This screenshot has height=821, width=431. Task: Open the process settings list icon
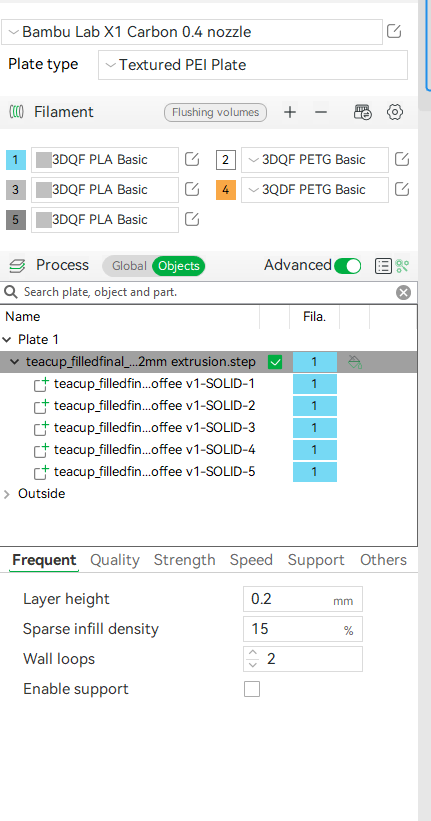(x=383, y=266)
